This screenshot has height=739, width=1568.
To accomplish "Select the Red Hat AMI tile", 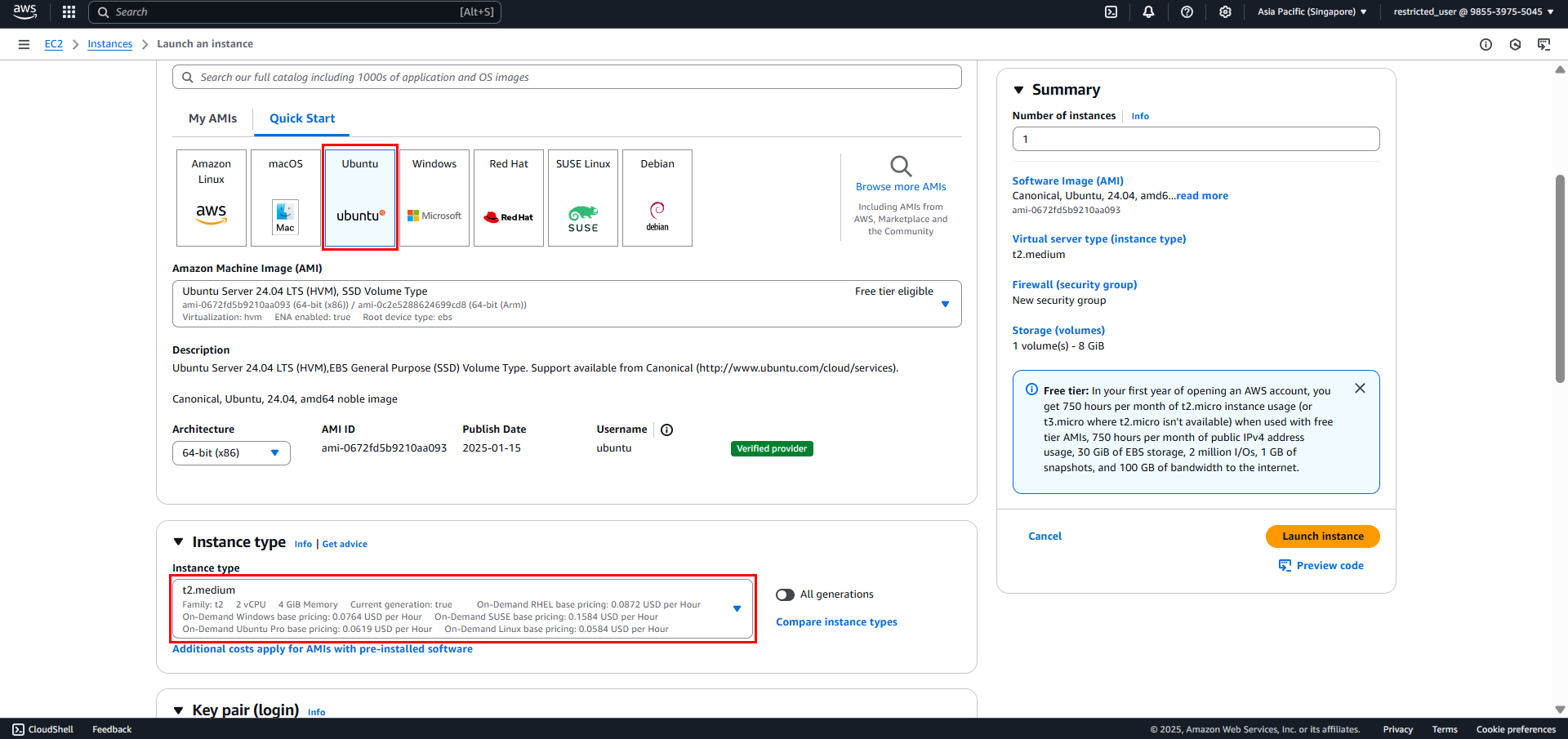I will pyautogui.click(x=509, y=198).
